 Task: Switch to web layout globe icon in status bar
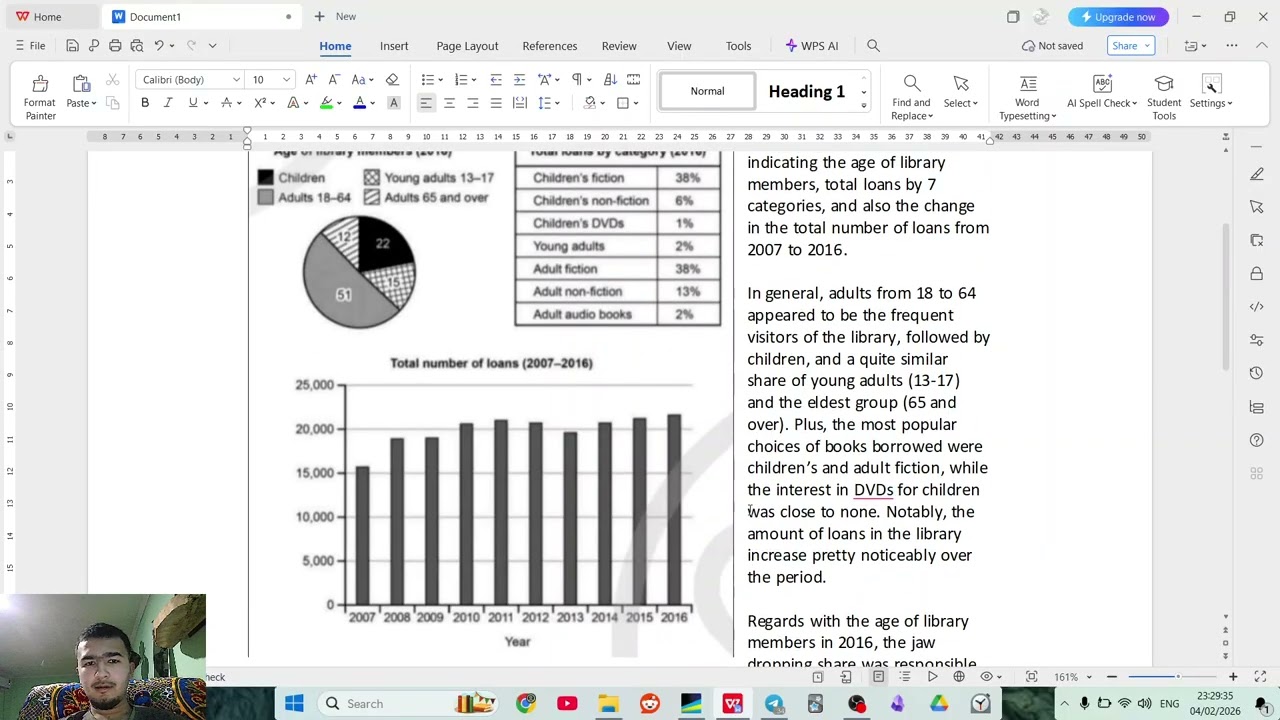pos(959,677)
